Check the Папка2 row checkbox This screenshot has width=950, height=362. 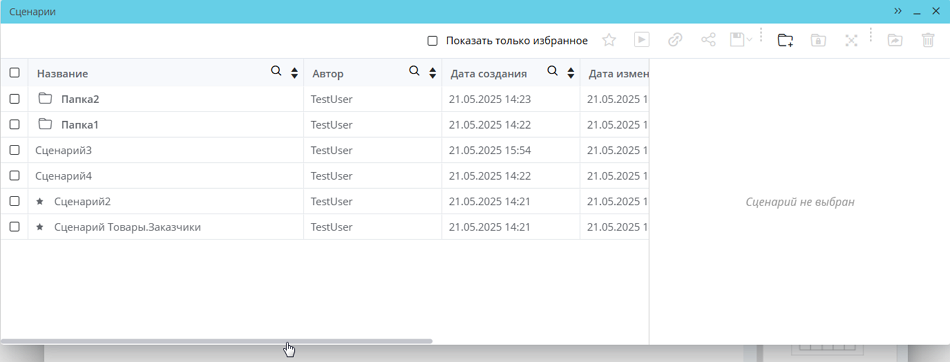[x=15, y=99]
